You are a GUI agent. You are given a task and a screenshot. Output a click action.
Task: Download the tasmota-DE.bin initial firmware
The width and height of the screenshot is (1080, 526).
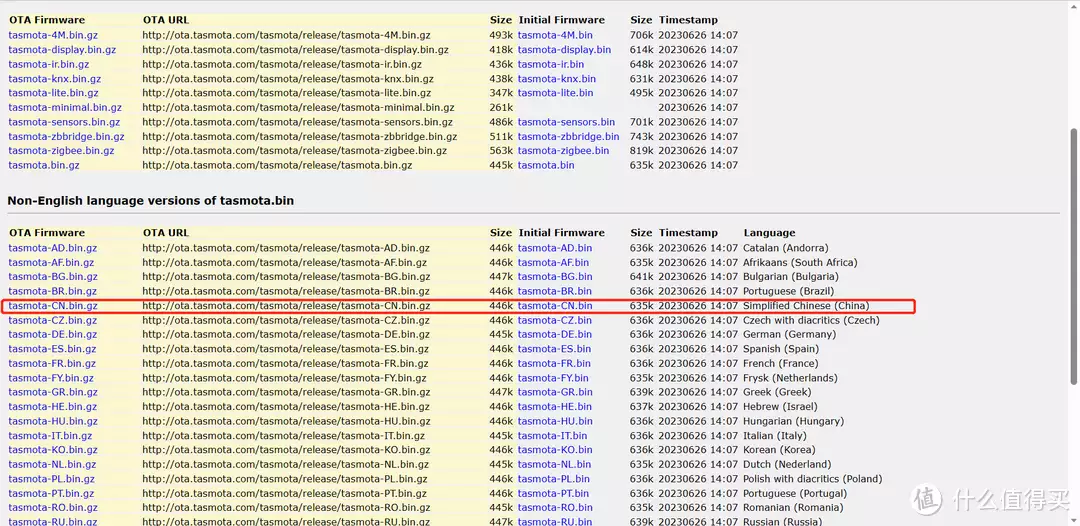point(554,335)
